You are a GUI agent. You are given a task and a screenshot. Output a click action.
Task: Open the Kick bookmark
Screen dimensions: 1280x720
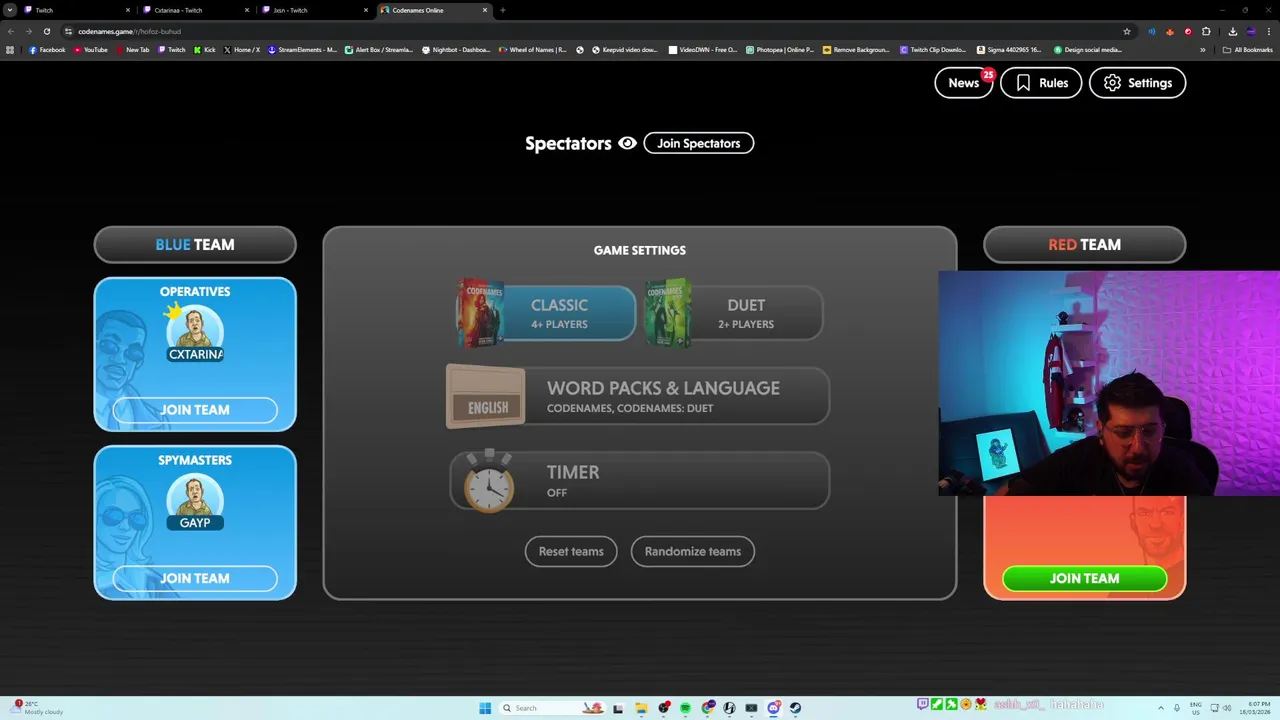(x=204, y=49)
